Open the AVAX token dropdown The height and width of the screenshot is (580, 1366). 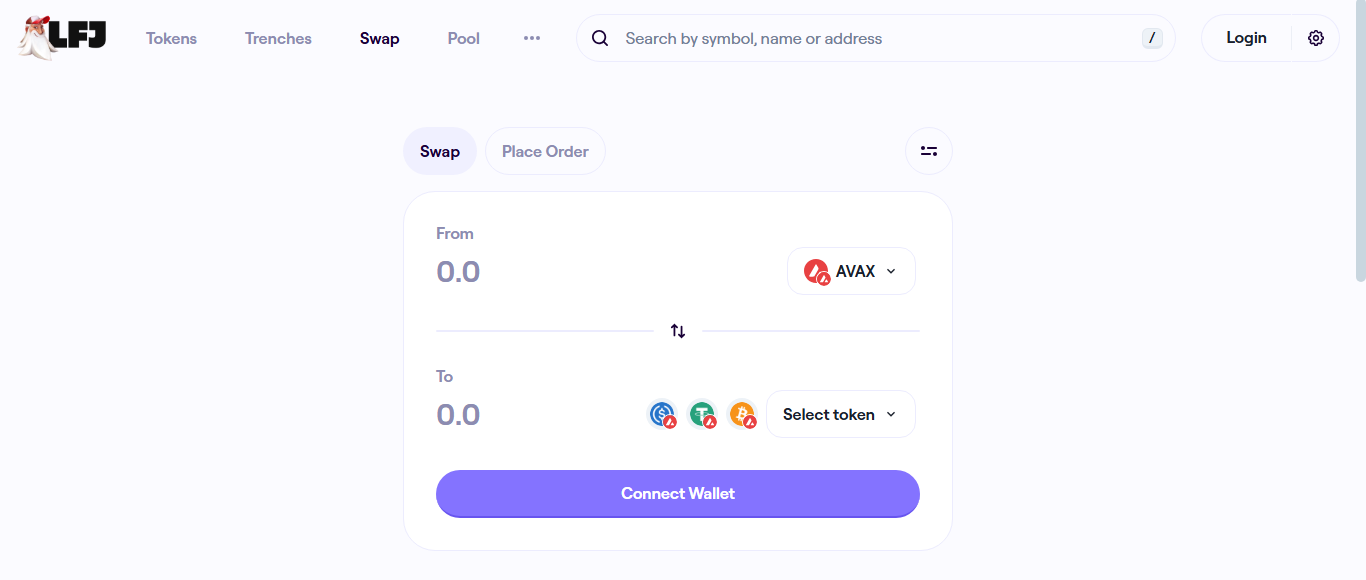tap(851, 271)
